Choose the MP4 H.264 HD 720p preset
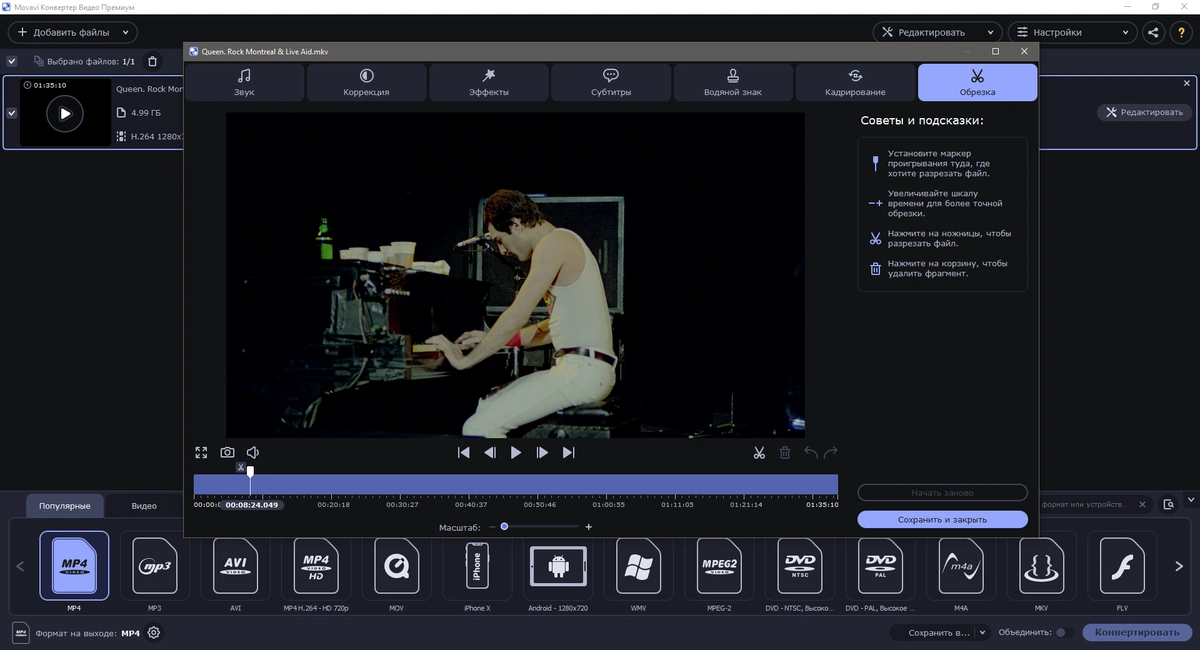 316,565
